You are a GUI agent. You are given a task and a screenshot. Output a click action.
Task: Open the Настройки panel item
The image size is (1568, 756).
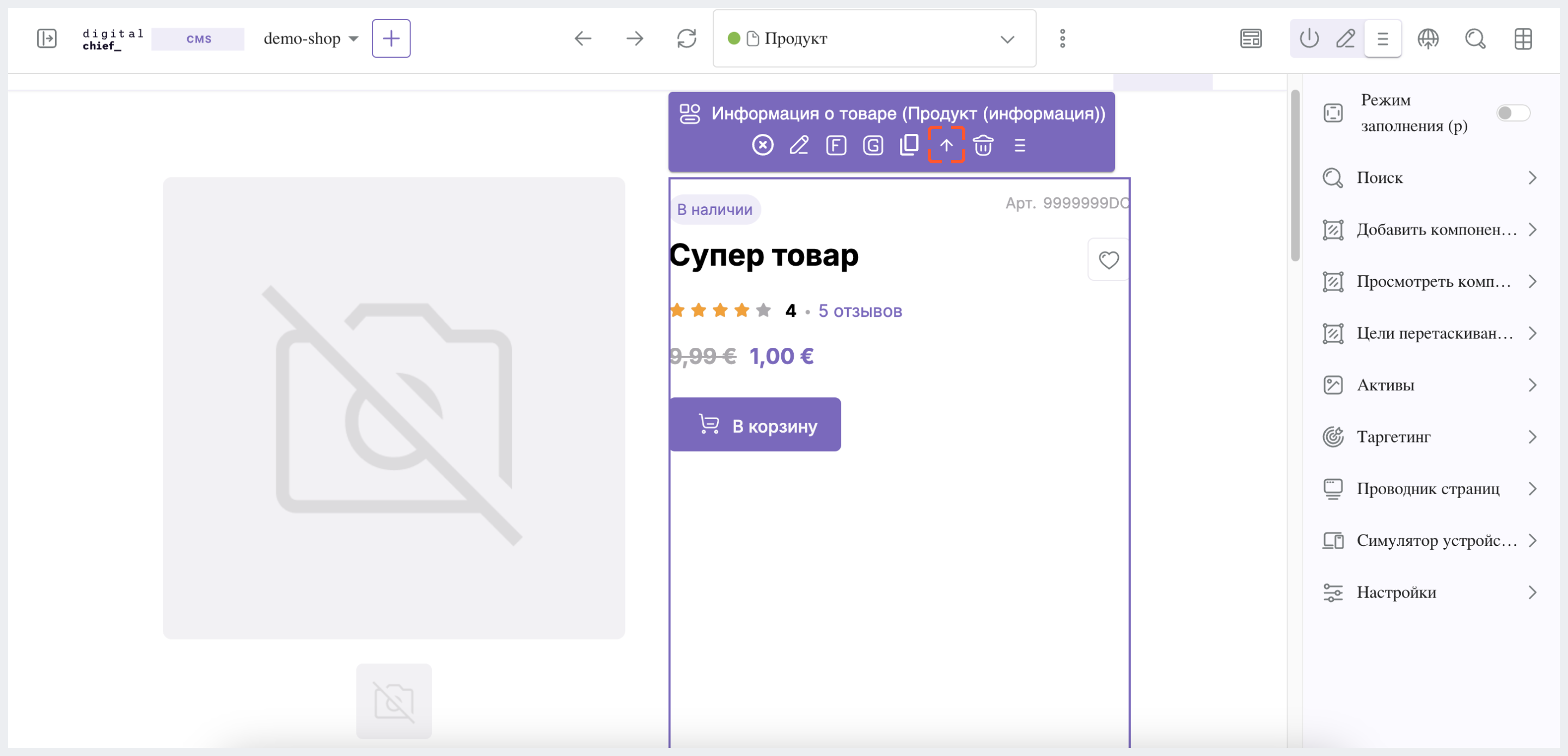(1429, 592)
